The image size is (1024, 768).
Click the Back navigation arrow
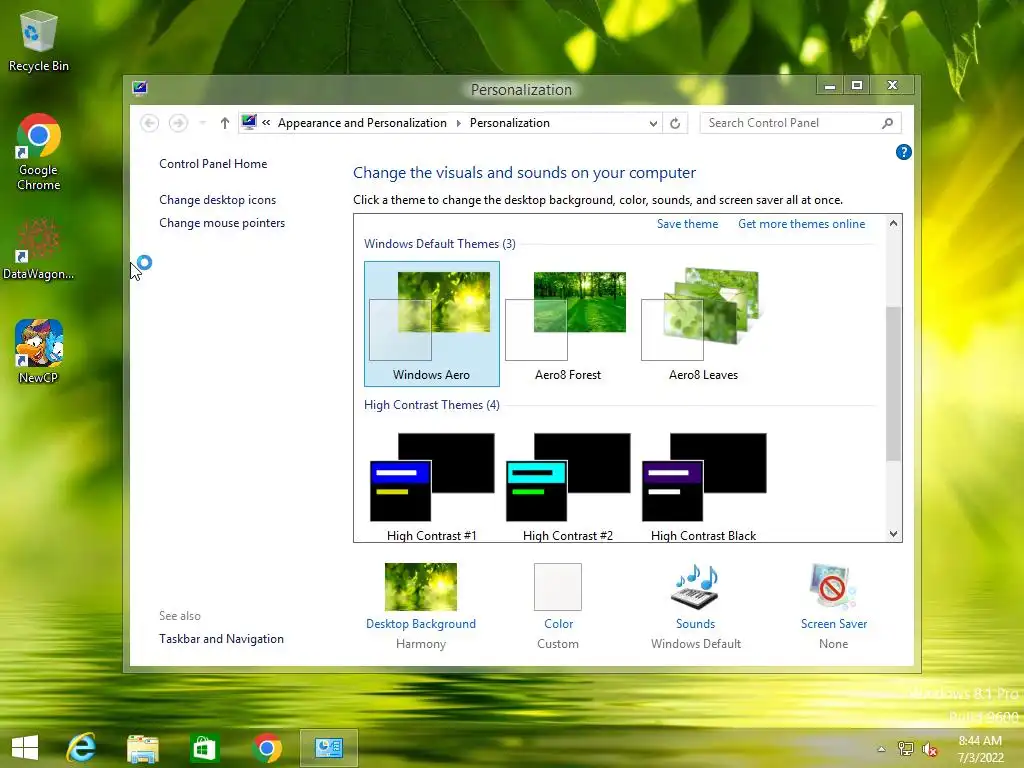click(x=150, y=123)
